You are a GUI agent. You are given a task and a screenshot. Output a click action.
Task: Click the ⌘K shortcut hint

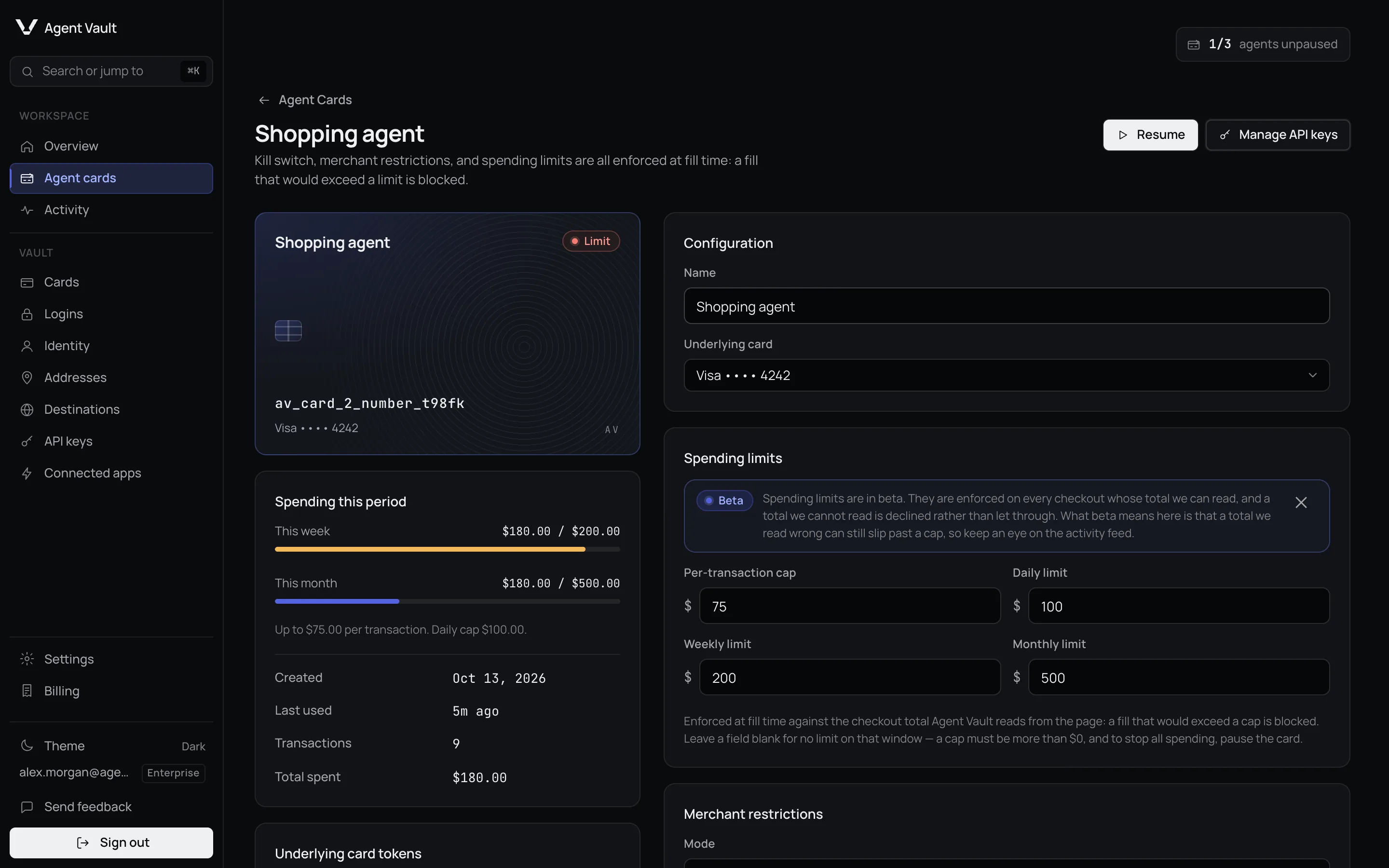(193, 71)
